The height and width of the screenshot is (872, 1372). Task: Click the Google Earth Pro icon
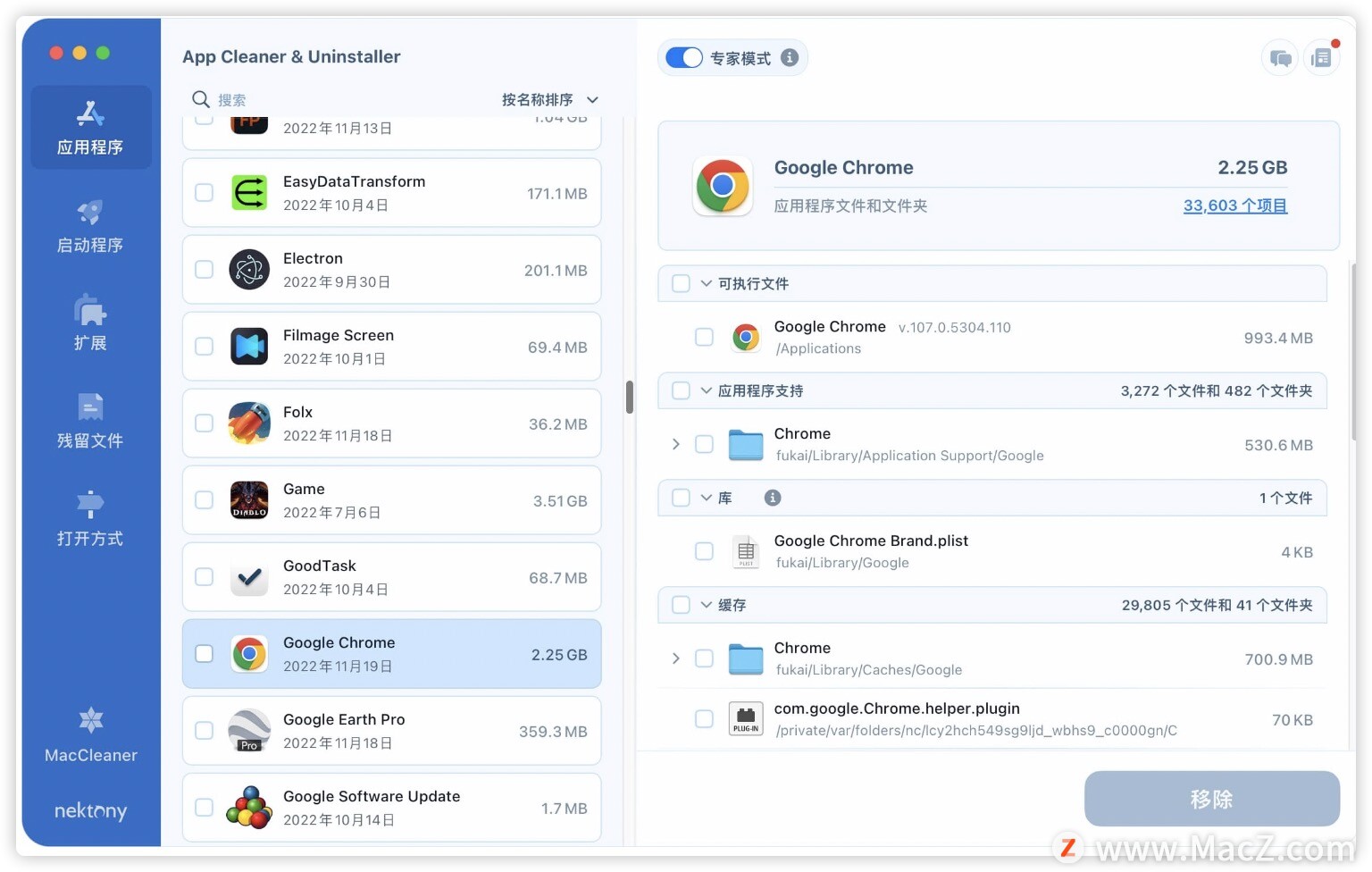(x=249, y=731)
